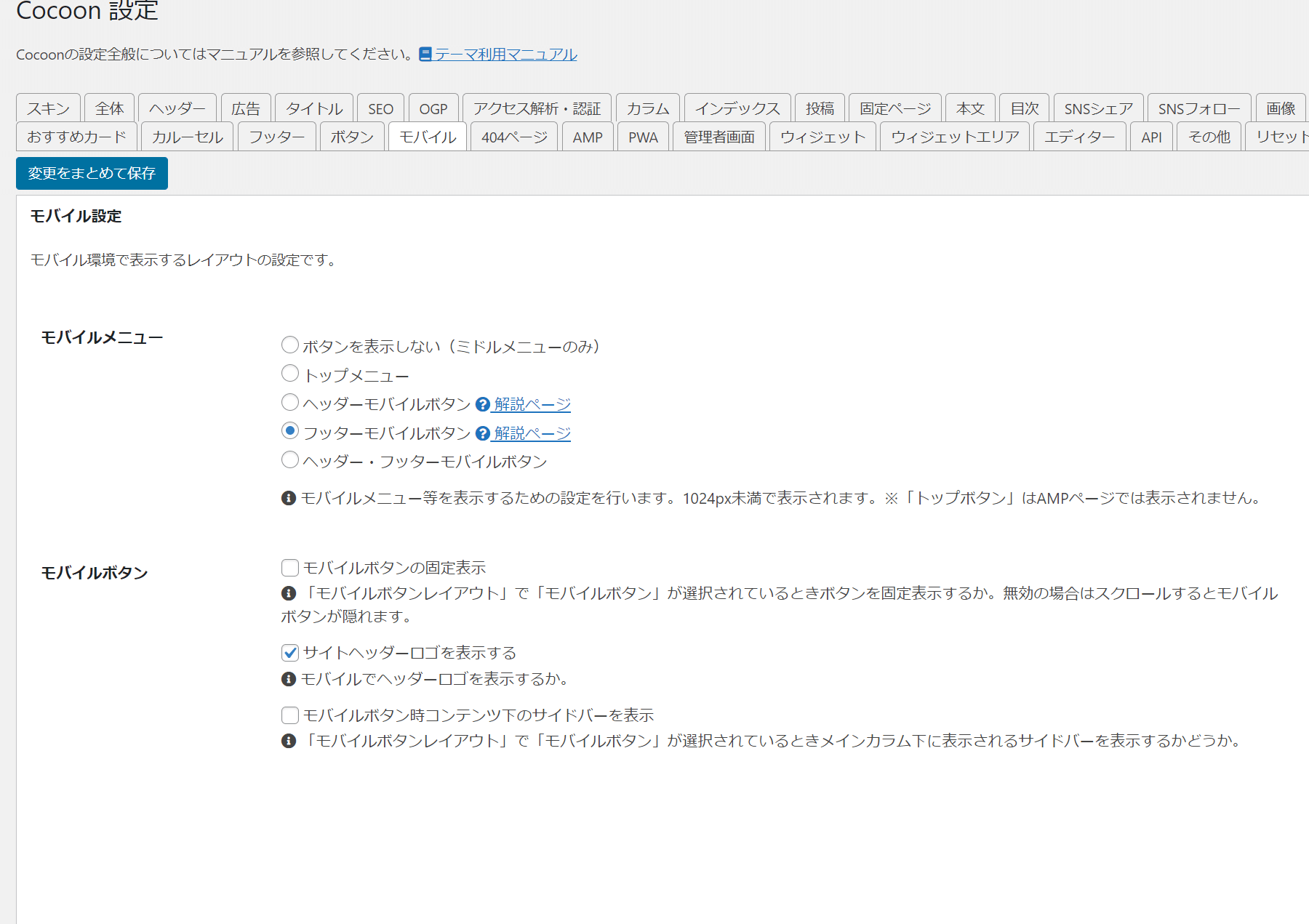Open the その他 tab
This screenshot has width=1309, height=924.
pyautogui.click(x=1209, y=137)
